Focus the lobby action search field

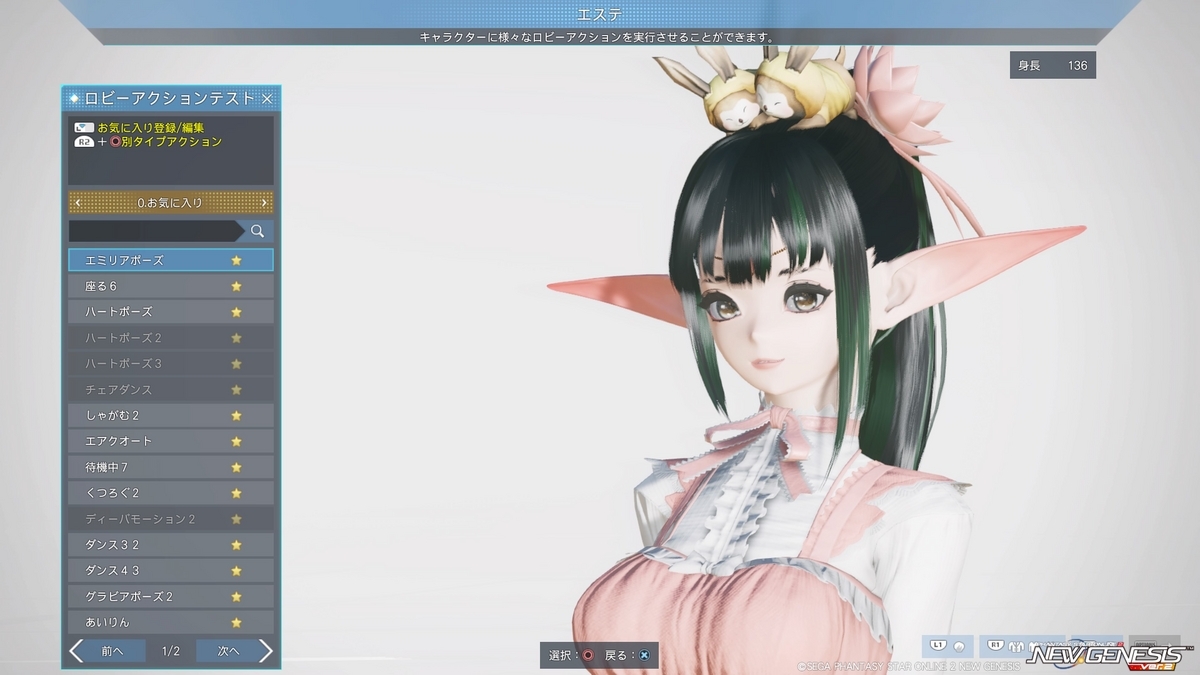coord(155,231)
